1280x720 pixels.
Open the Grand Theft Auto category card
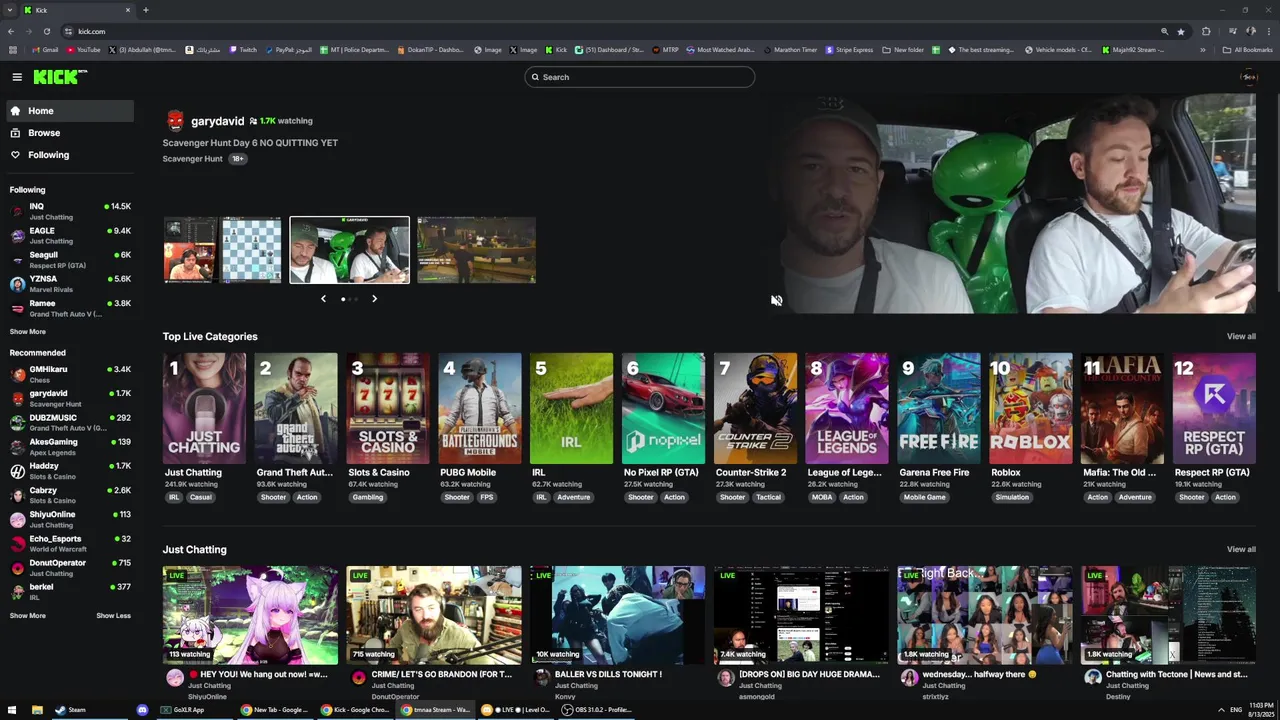tap(296, 408)
